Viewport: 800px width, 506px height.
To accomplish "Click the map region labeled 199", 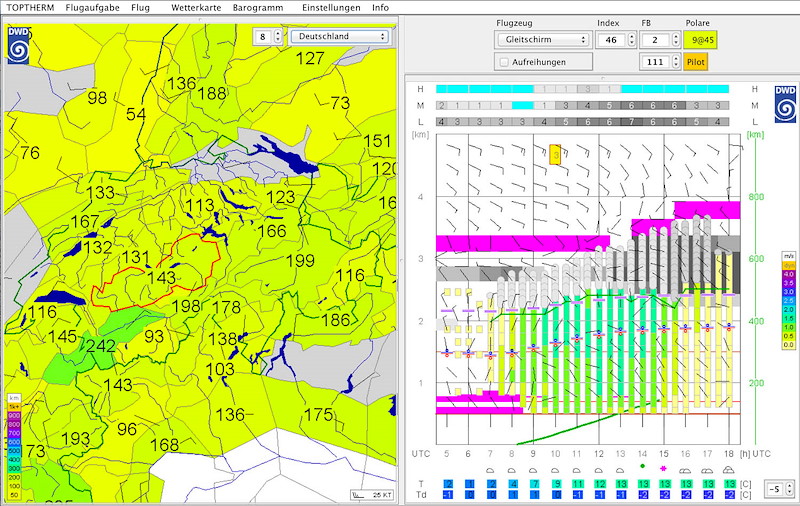I will [300, 261].
